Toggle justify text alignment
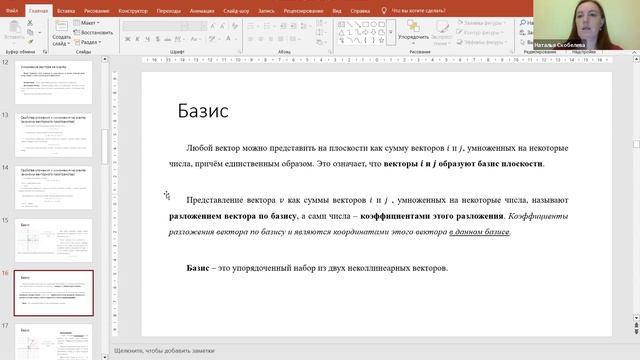This screenshot has height=360, width=640. click(x=280, y=39)
